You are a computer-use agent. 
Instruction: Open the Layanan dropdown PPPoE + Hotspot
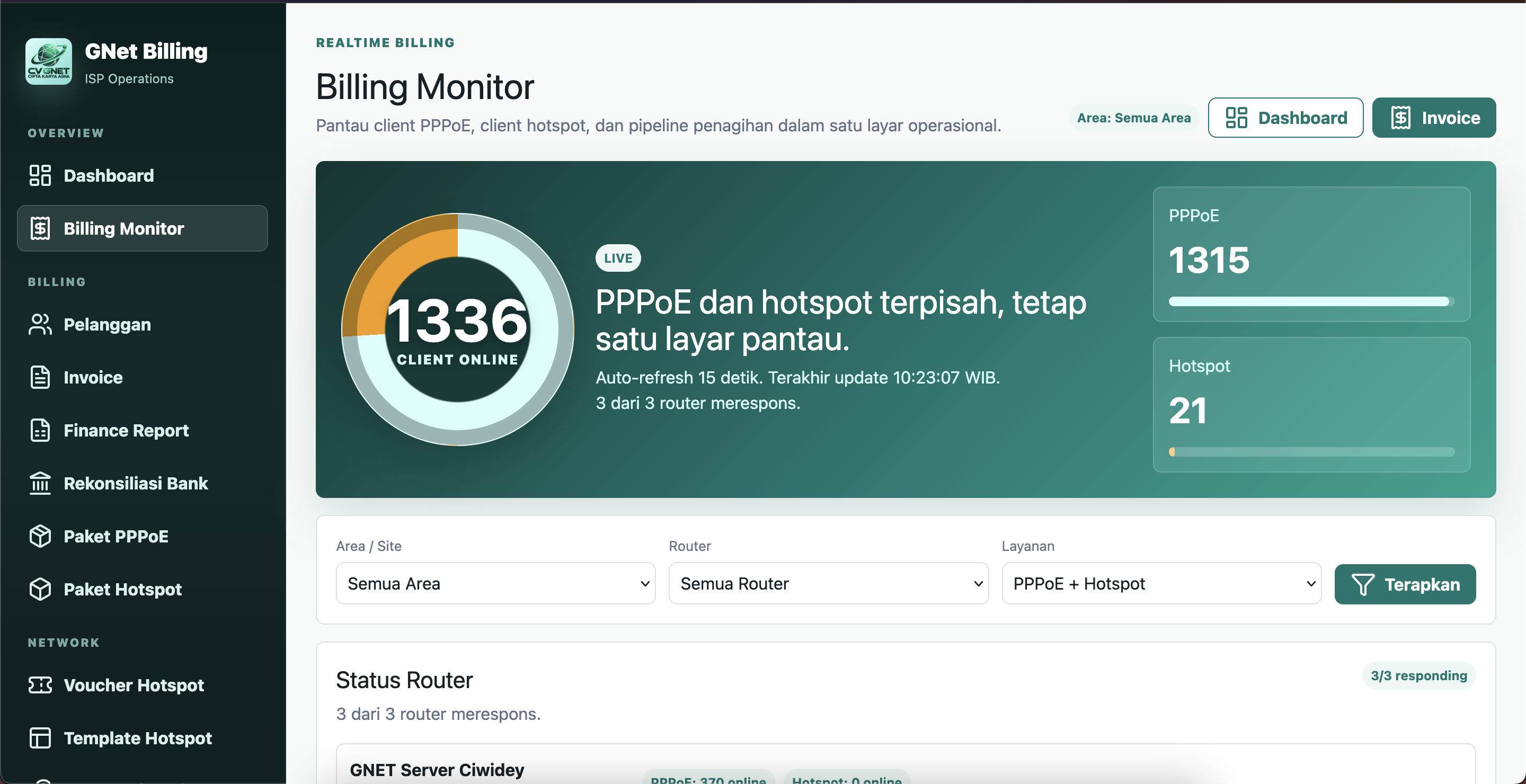click(x=1161, y=583)
